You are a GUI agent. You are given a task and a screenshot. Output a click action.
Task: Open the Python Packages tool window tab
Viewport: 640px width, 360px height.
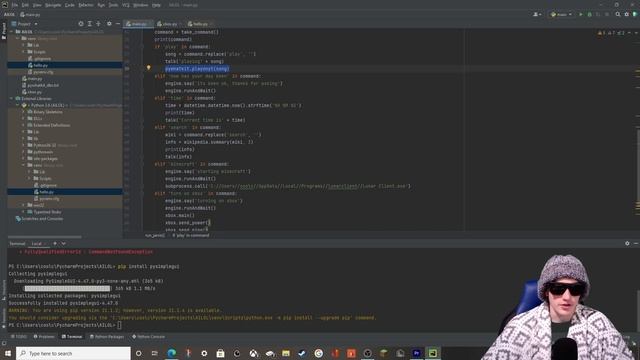pyautogui.click(x=107, y=337)
